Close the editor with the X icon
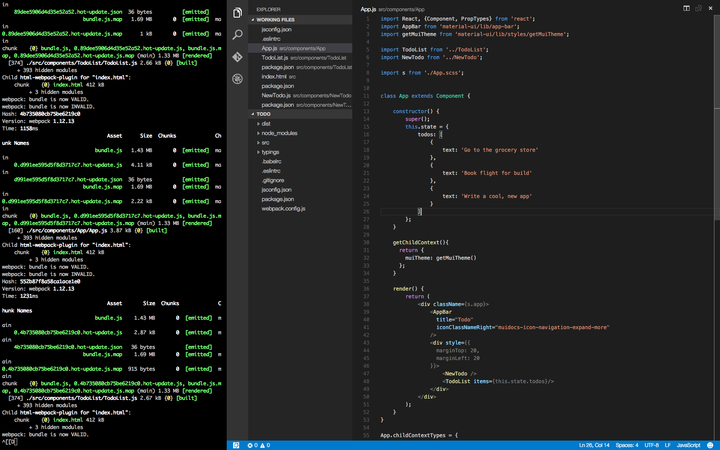This screenshot has width=720, height=450. click(x=710, y=8)
